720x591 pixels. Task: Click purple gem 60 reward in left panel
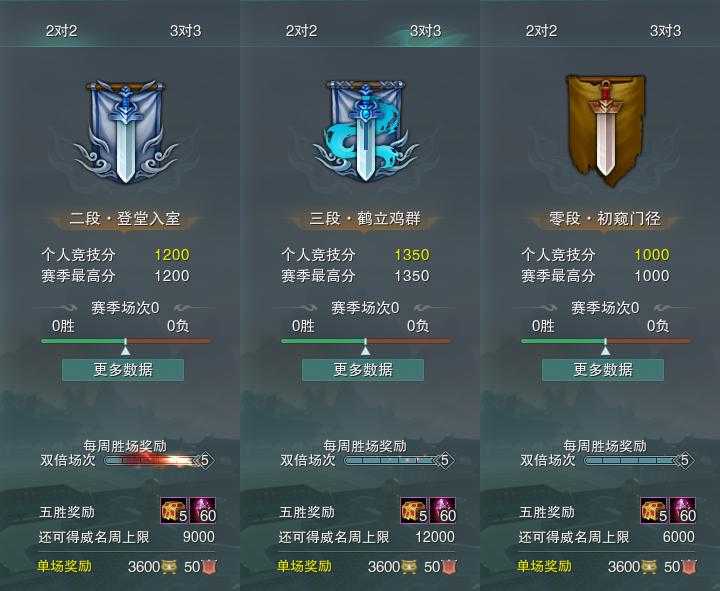point(203,510)
